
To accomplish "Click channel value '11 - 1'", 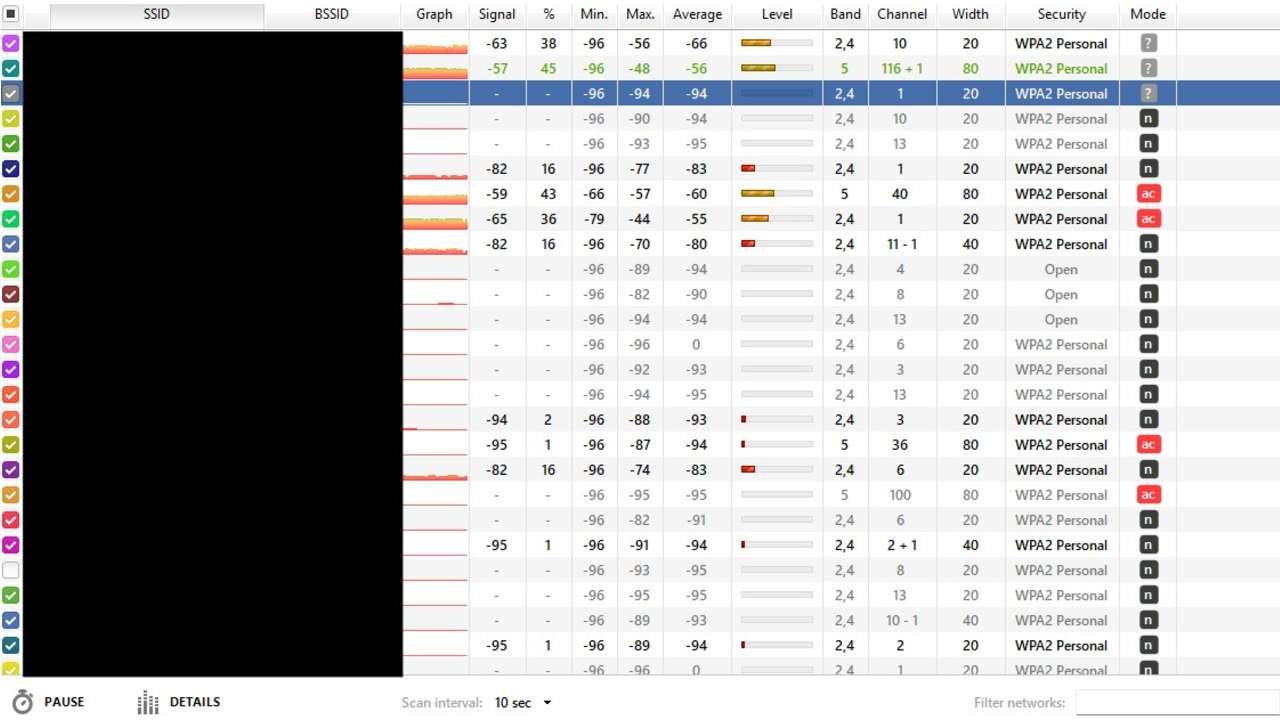I will click(x=902, y=244).
